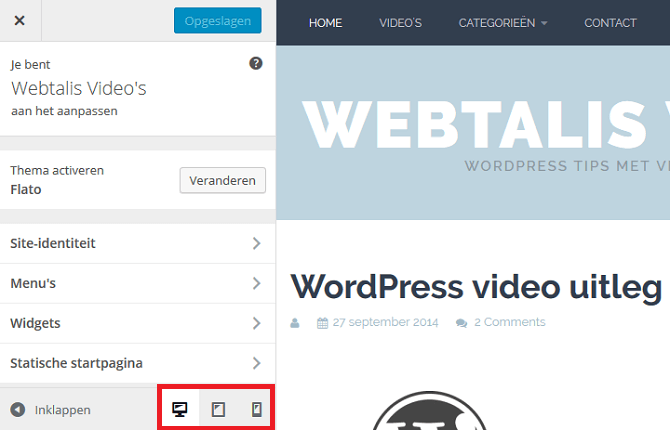670x430 pixels.
Task: Expand the Widgets chevron arrow
Action: [x=256, y=323]
